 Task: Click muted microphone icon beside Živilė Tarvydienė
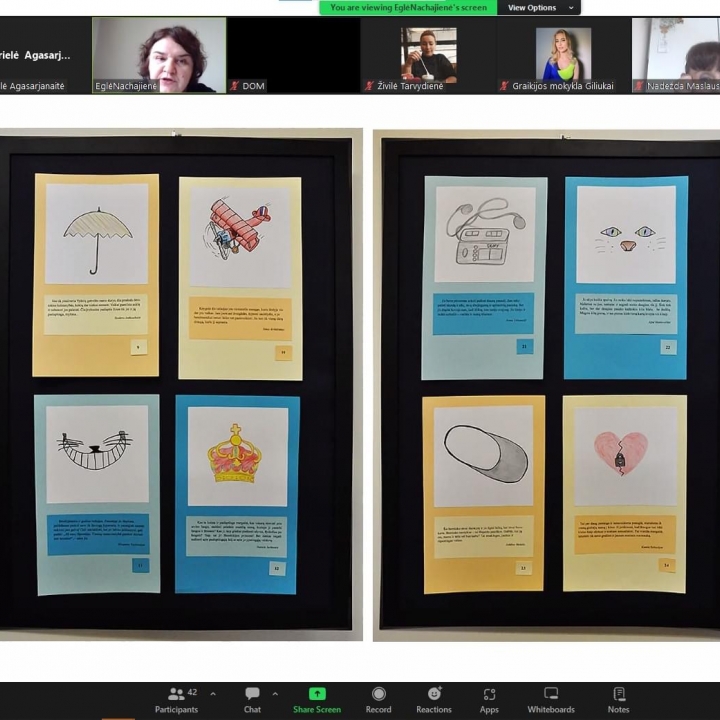pos(369,86)
